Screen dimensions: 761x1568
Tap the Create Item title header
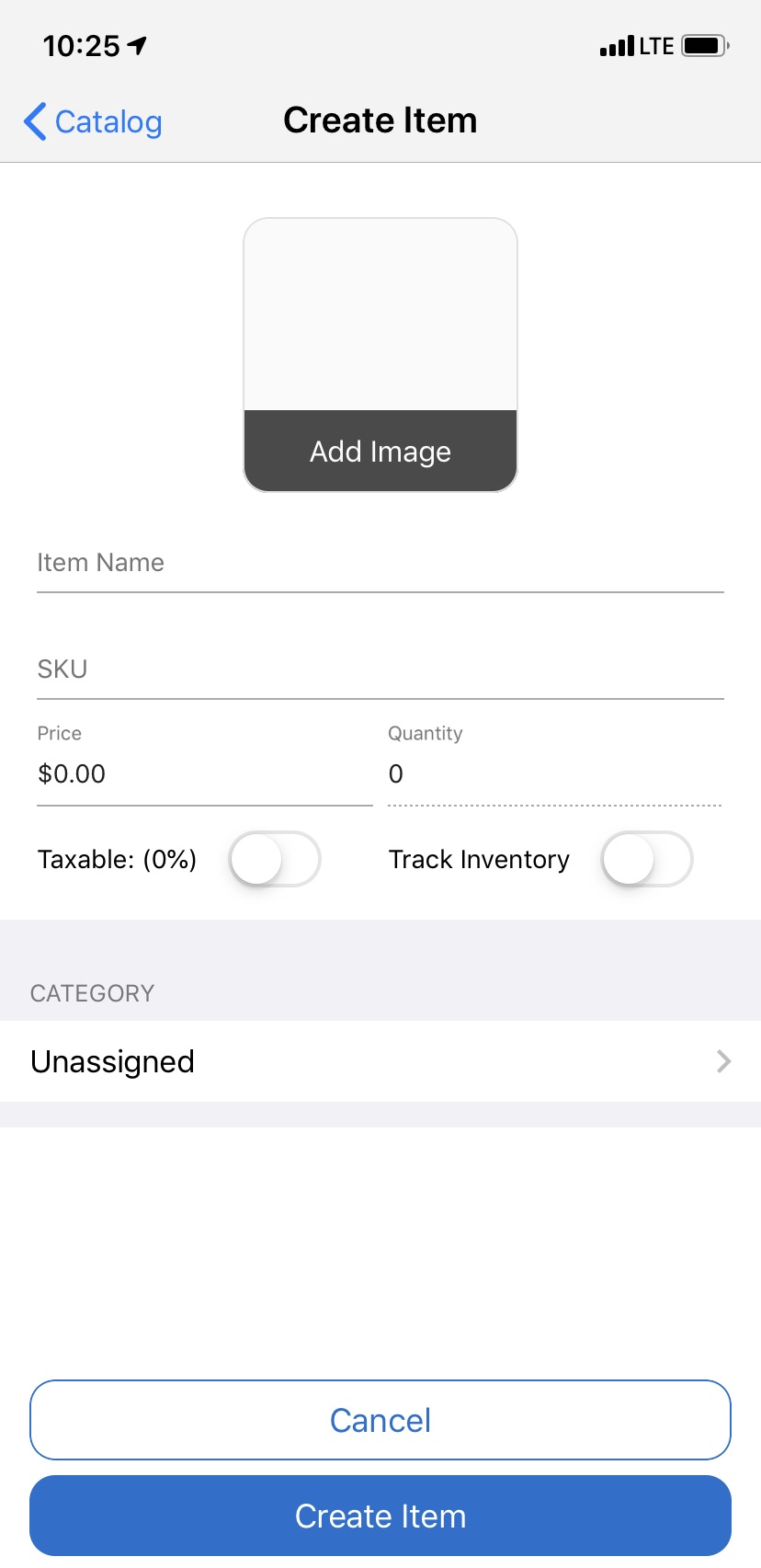(x=380, y=120)
